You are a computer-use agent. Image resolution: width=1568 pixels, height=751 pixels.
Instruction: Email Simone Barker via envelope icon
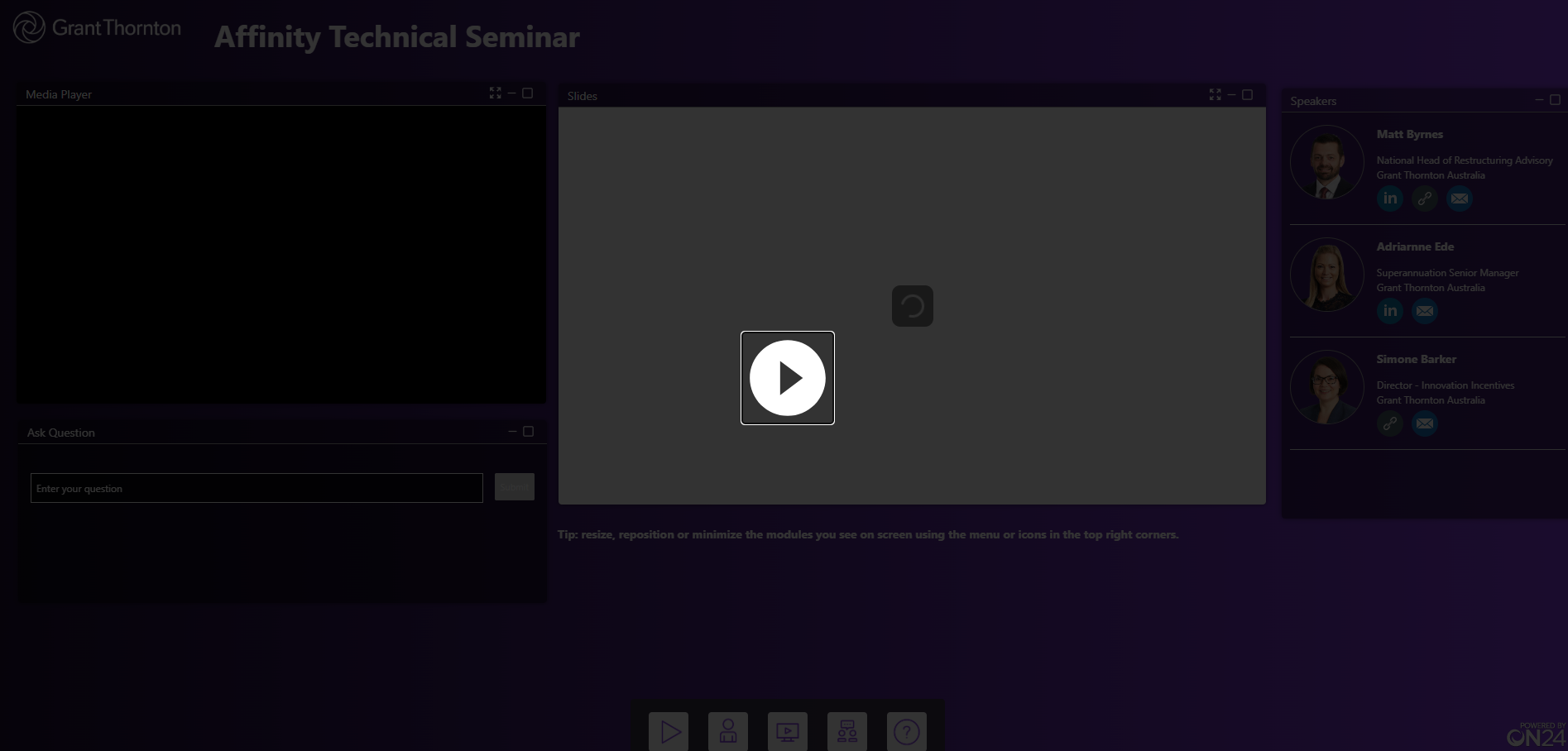point(1425,423)
